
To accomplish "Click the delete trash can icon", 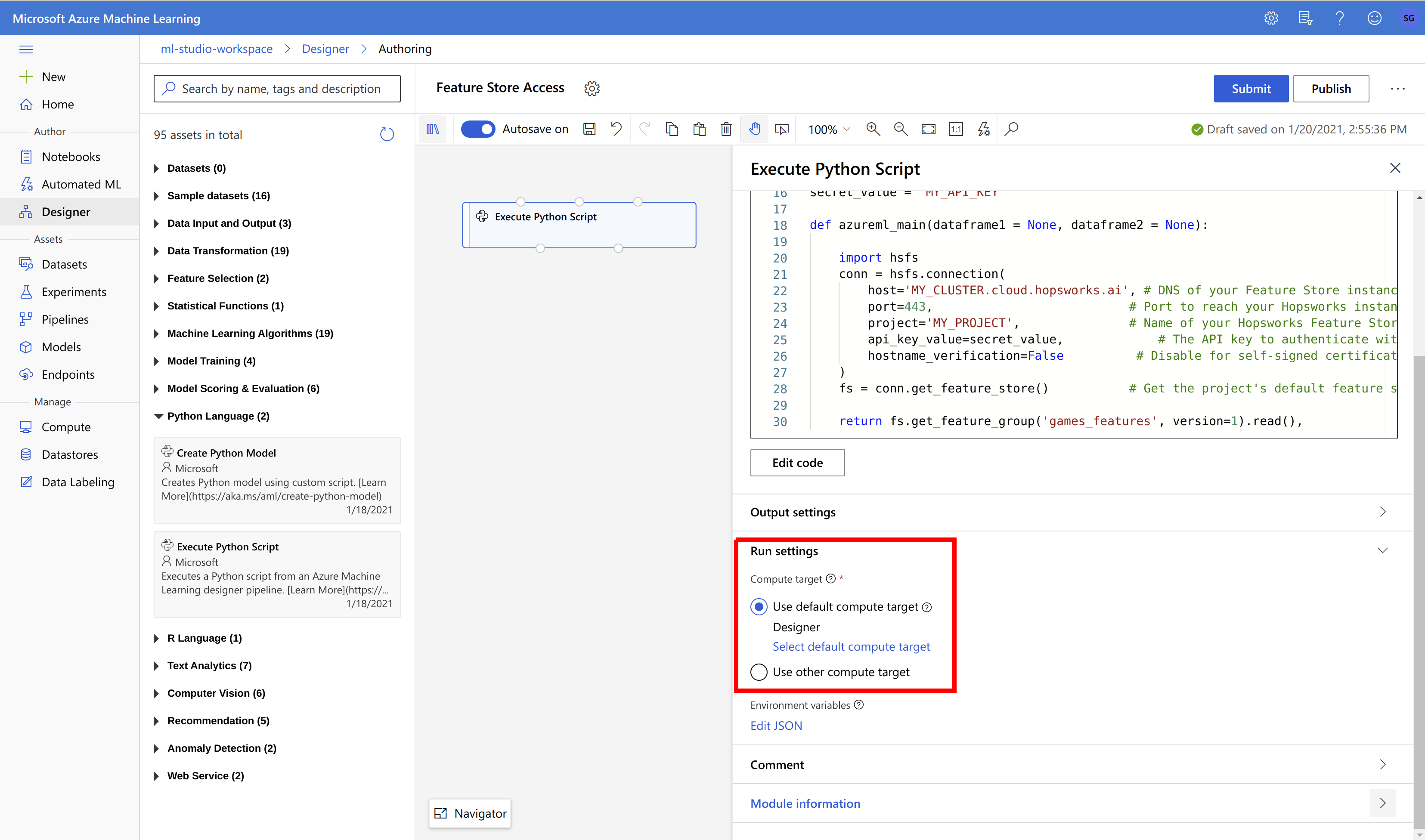I will (726, 129).
